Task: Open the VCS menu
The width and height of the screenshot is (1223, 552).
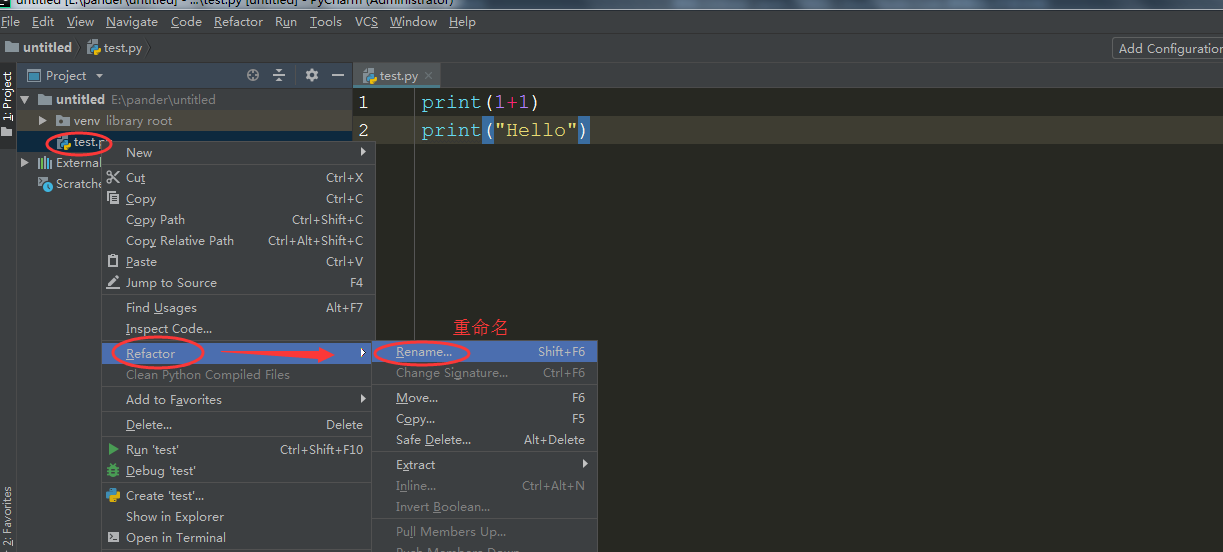Action: (366, 21)
